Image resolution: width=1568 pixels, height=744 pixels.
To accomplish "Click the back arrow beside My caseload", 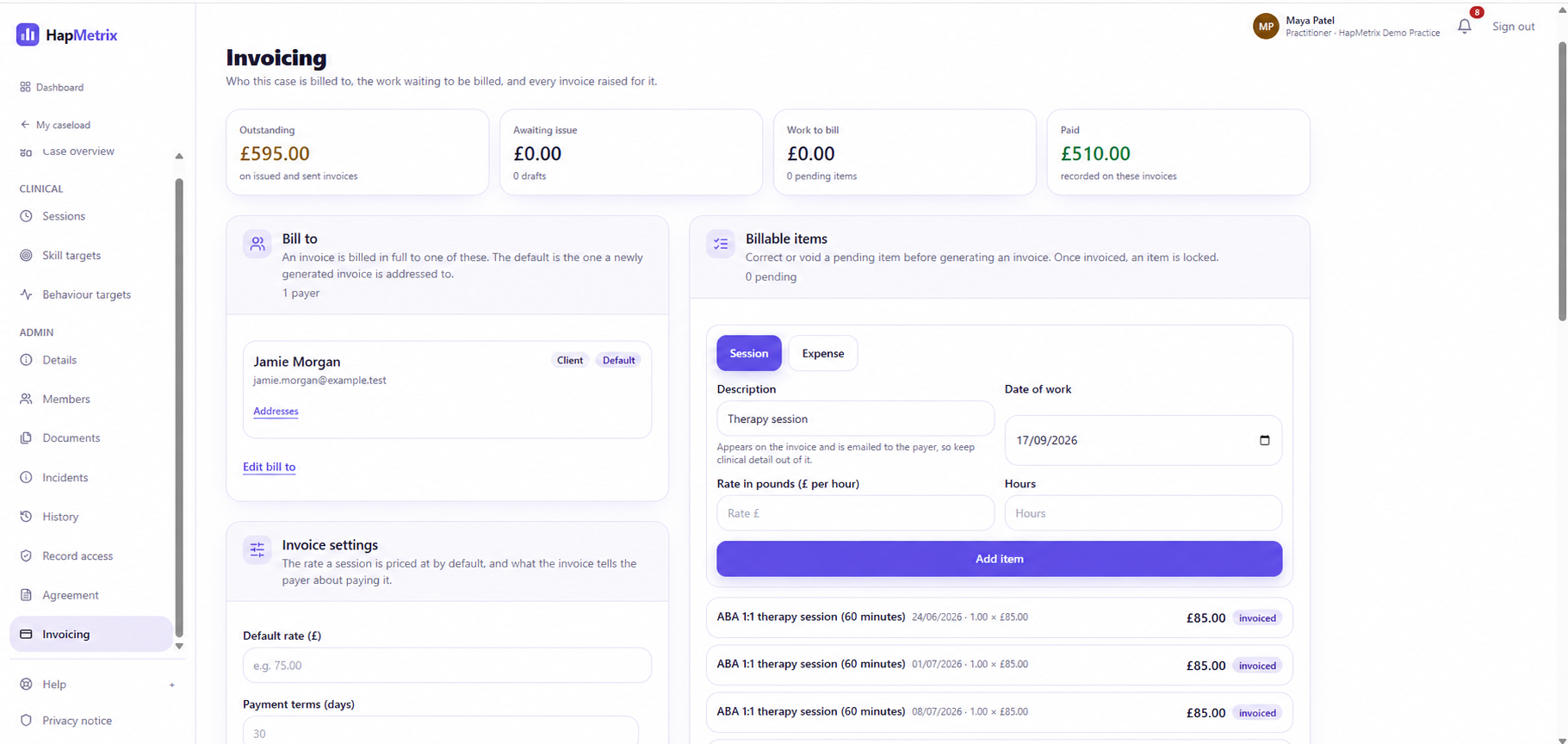I will coord(25,125).
